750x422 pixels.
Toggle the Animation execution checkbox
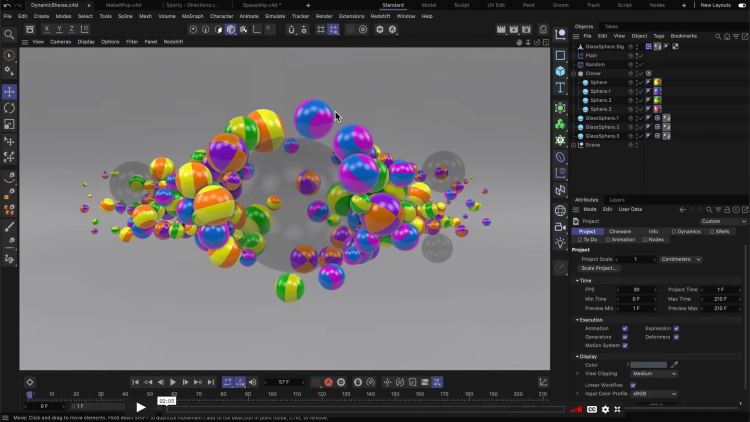[x=625, y=329]
